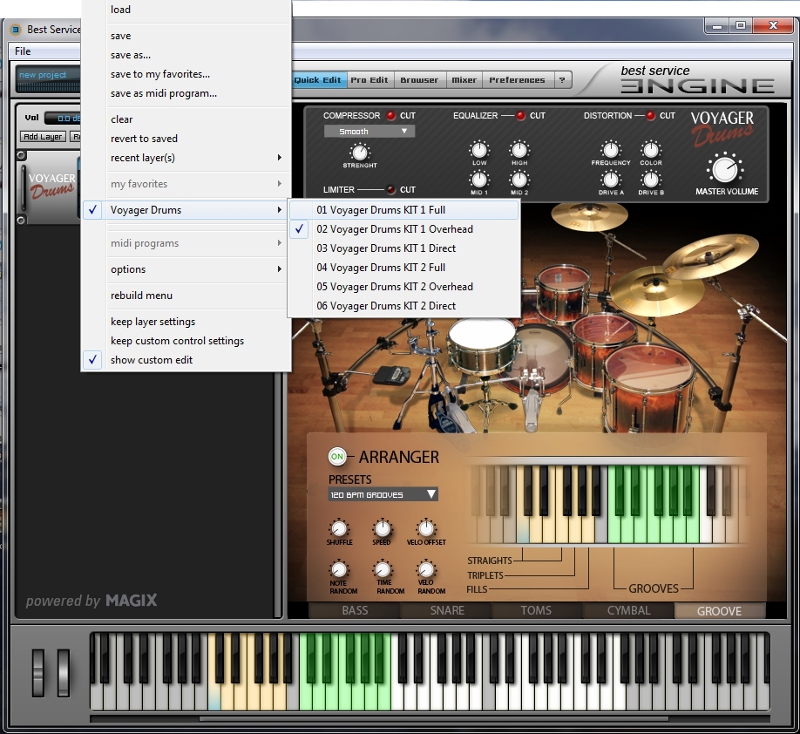Choose load from the menu
Screen dimensions: 800x734
click(x=186, y=10)
